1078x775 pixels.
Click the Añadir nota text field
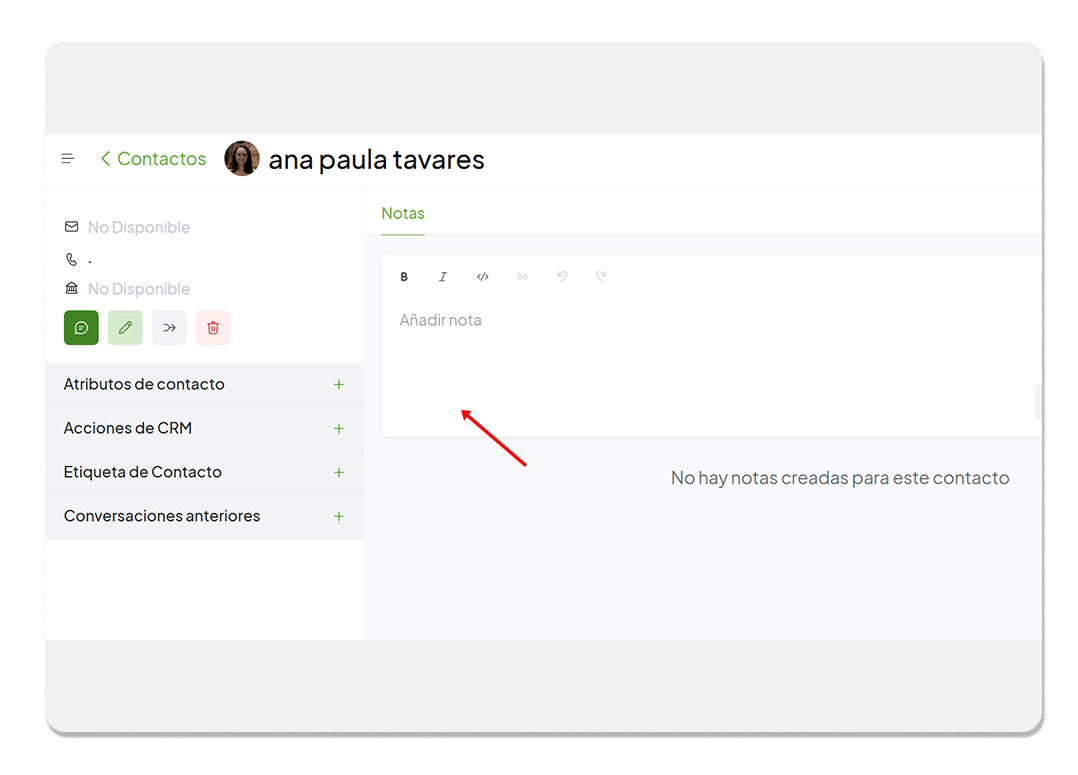700,360
